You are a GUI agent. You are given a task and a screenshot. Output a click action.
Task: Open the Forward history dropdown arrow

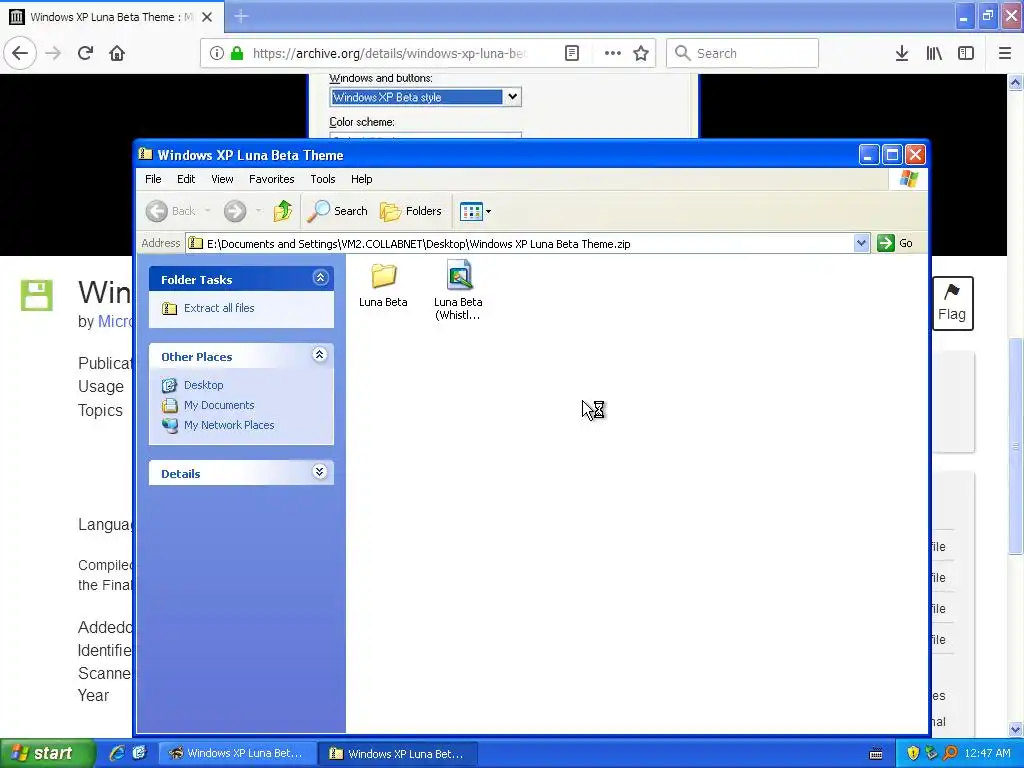(x=259, y=211)
